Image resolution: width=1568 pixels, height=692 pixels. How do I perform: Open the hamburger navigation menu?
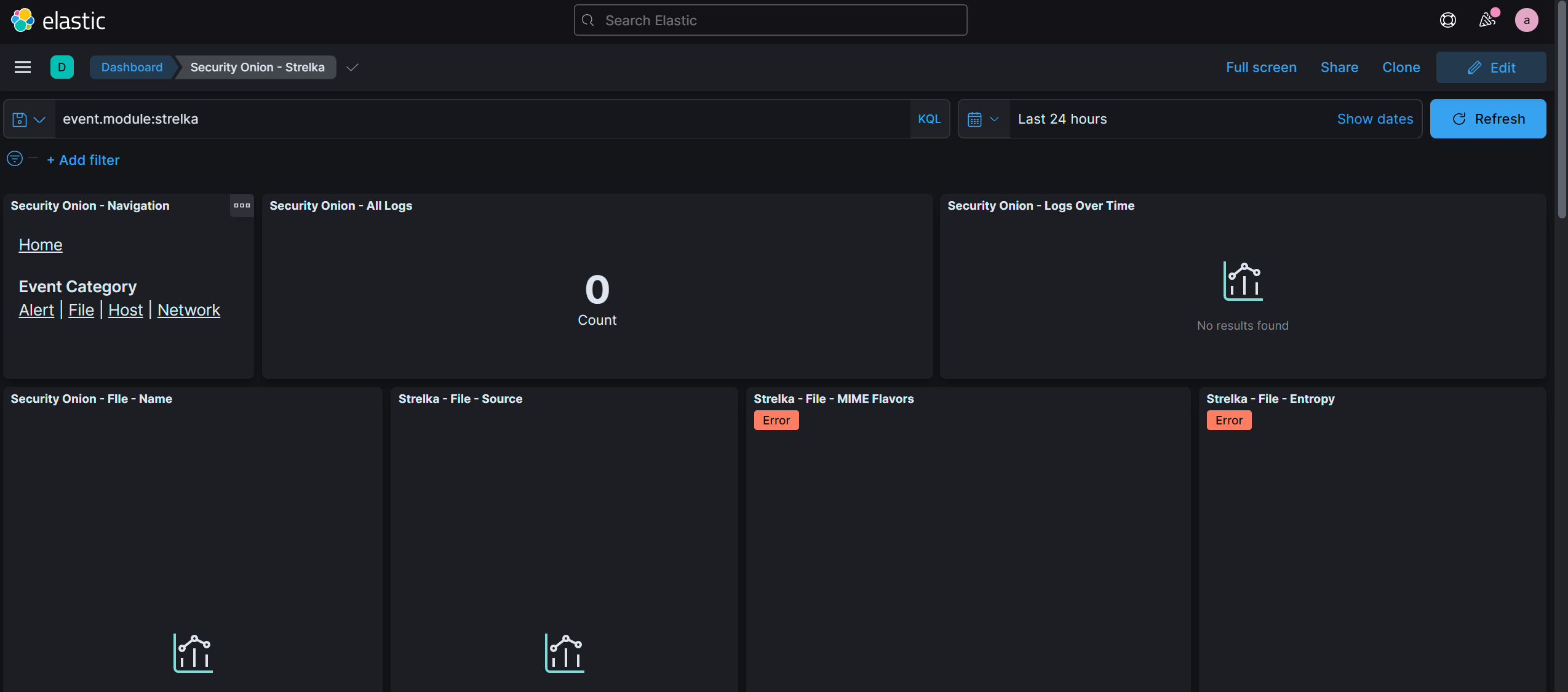pyautogui.click(x=23, y=67)
